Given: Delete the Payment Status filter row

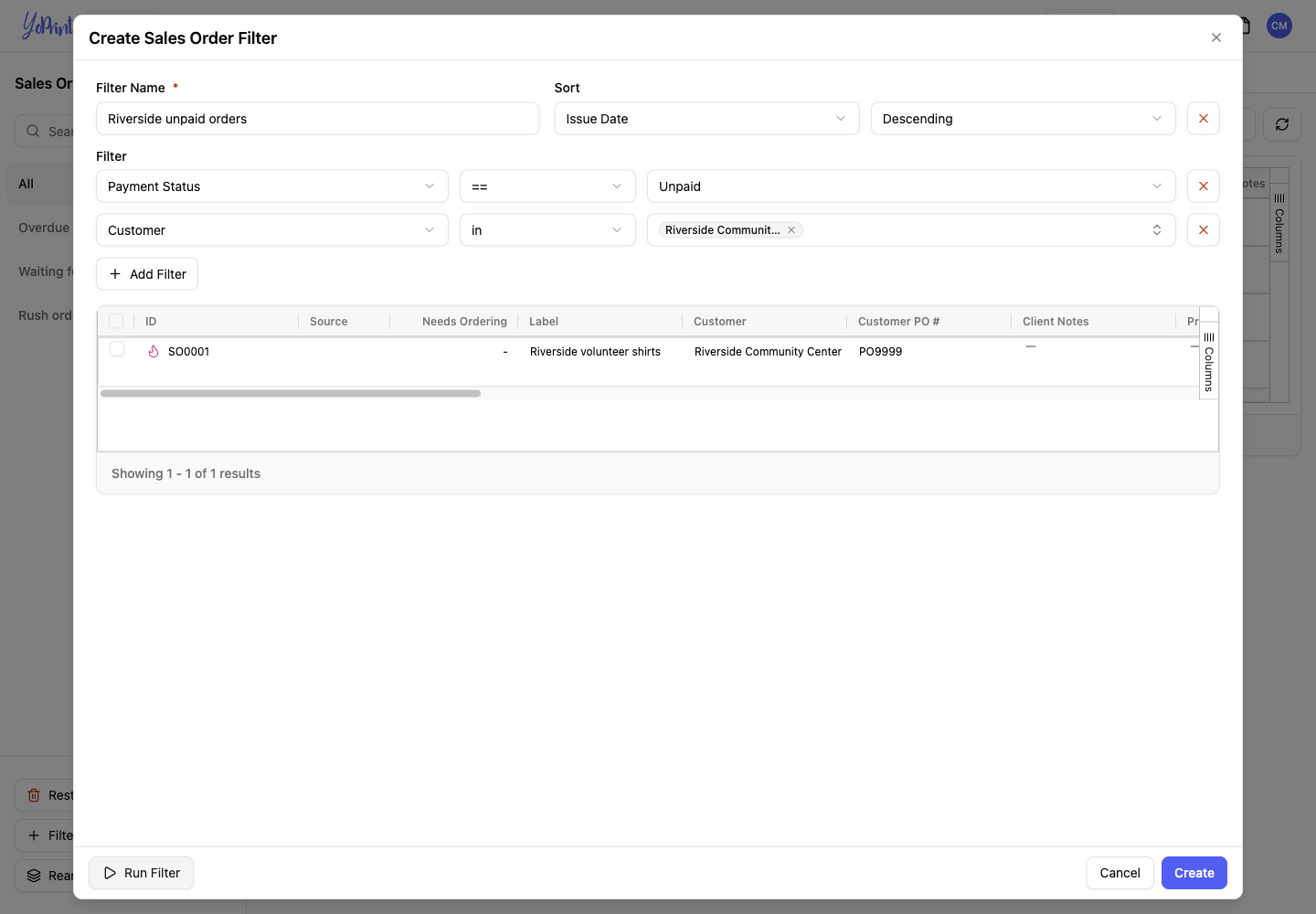Looking at the screenshot, I should click(1204, 186).
